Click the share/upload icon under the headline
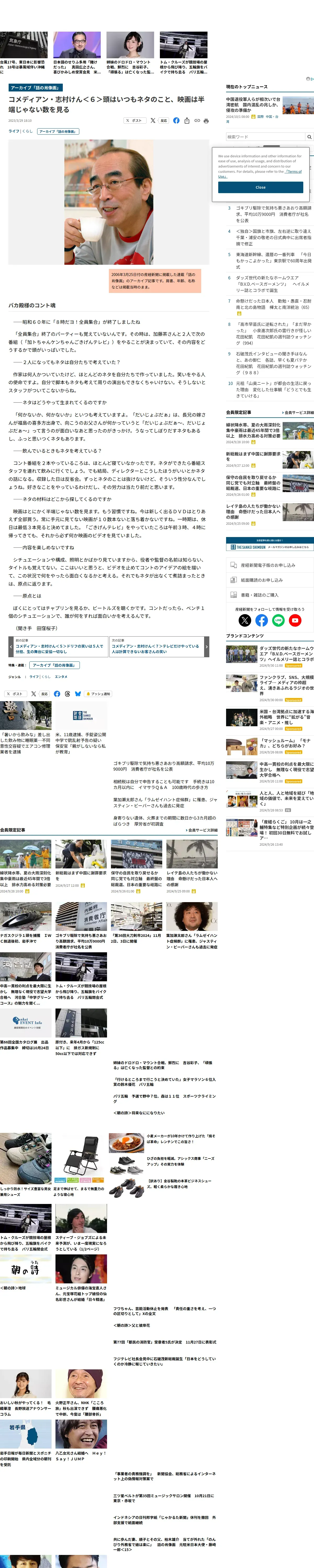Screen dimensions: 314x1568 click(187, 120)
